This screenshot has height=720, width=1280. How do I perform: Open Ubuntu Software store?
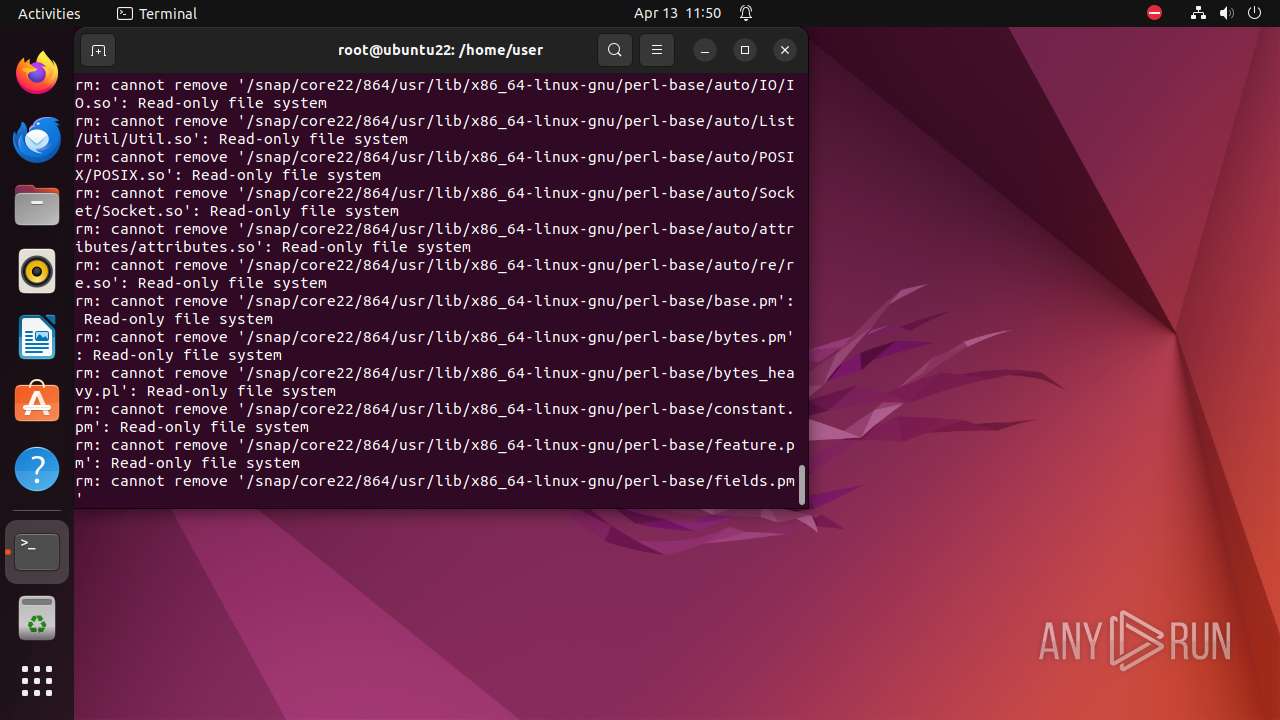click(x=37, y=403)
